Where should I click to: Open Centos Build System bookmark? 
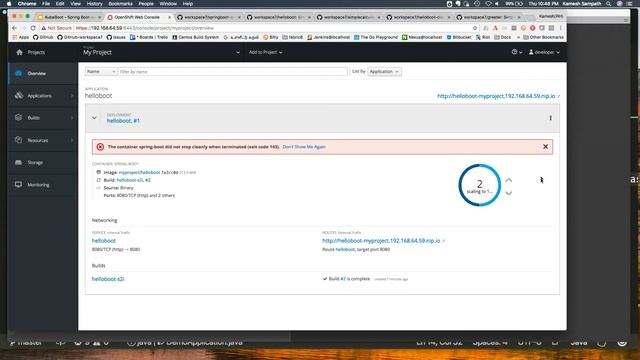click(x=196, y=37)
